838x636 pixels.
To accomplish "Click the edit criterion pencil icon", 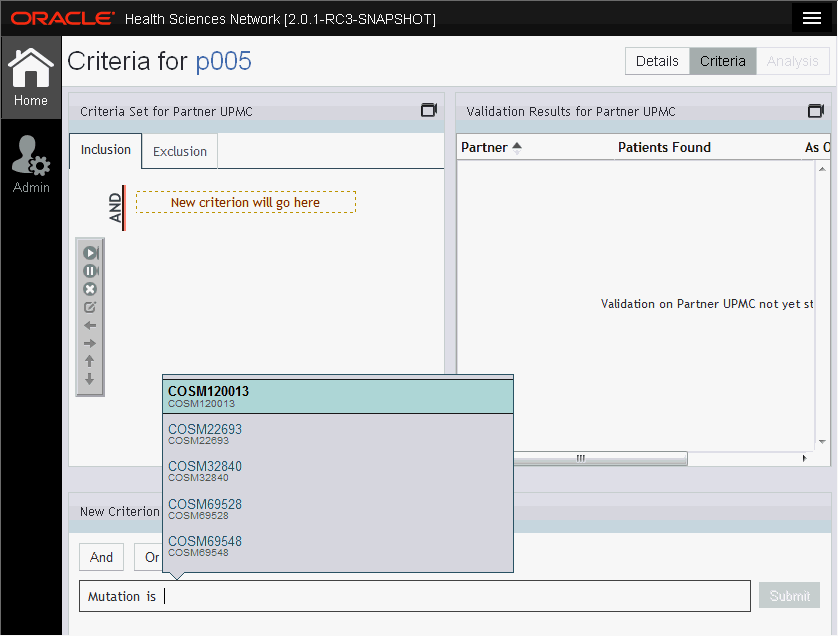I will tap(90, 307).
